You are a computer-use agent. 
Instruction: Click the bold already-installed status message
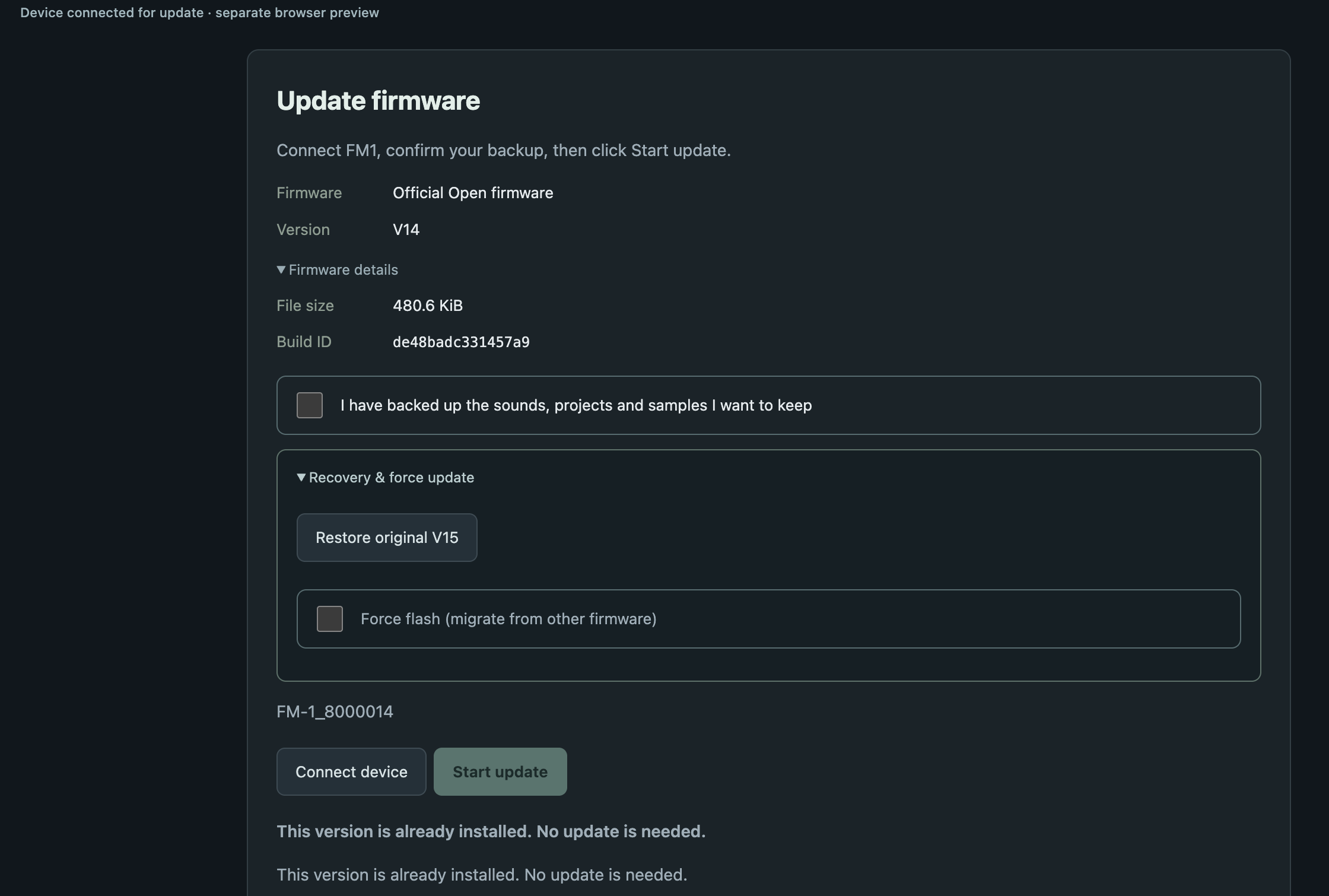491,831
